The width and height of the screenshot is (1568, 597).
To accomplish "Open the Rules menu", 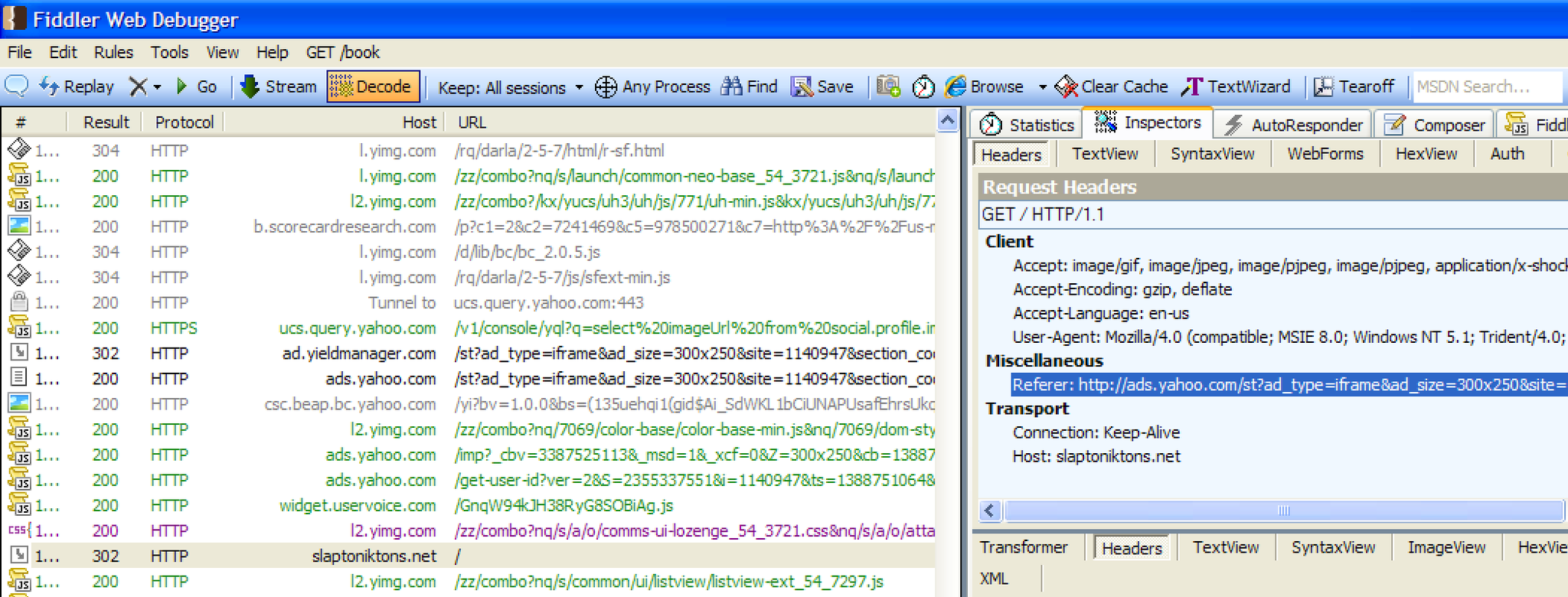I will pos(113,52).
